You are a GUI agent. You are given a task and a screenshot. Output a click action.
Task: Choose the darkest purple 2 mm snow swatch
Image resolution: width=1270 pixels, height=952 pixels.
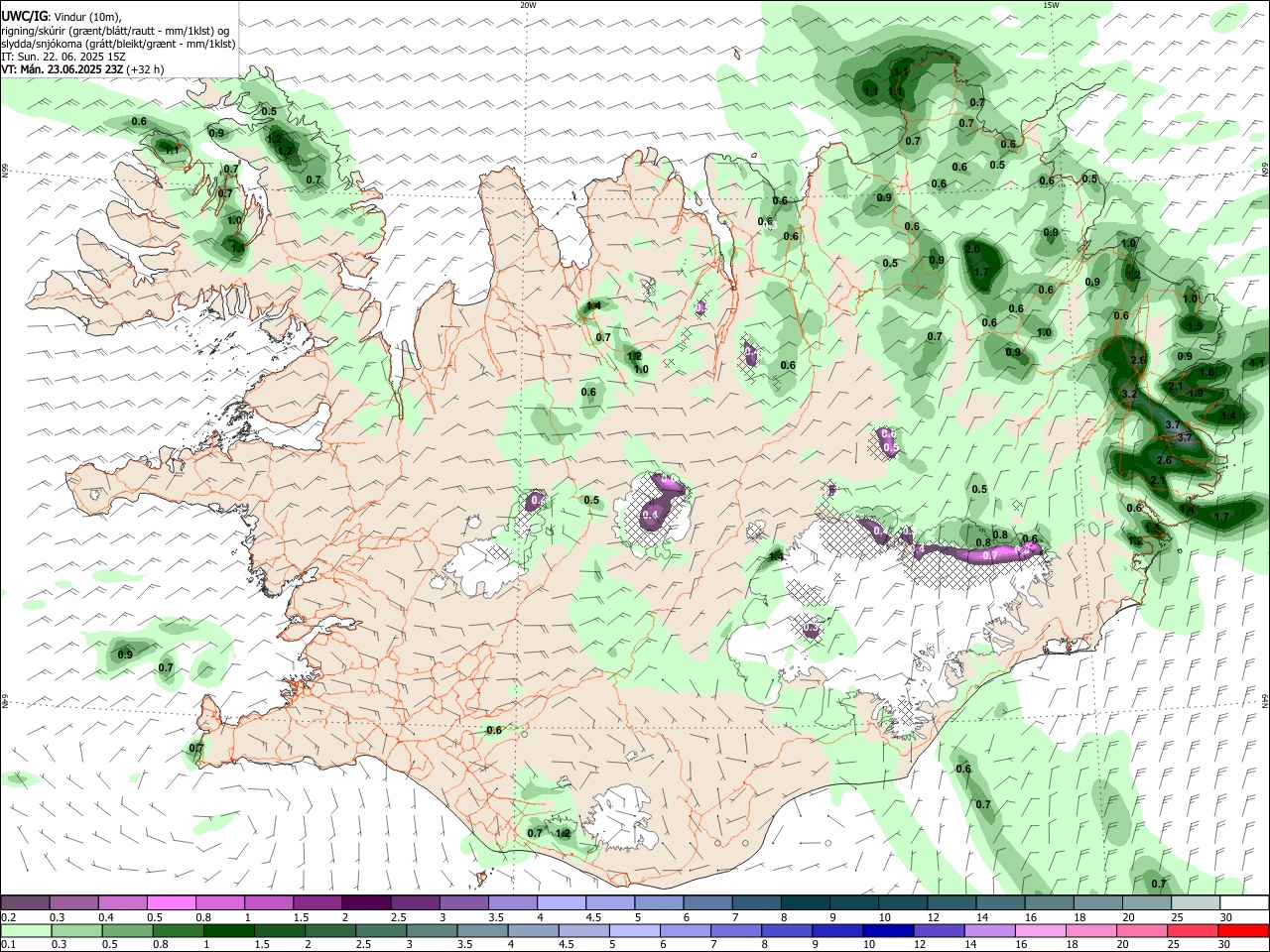point(365,902)
